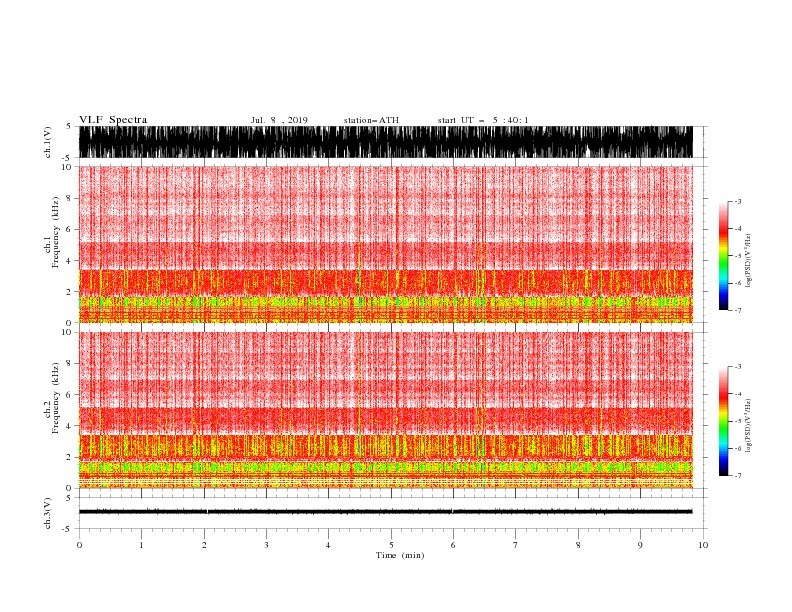Click the ch.1 "Frequency (kHz)" axis label
This screenshot has width=792, height=612.
coord(55,232)
